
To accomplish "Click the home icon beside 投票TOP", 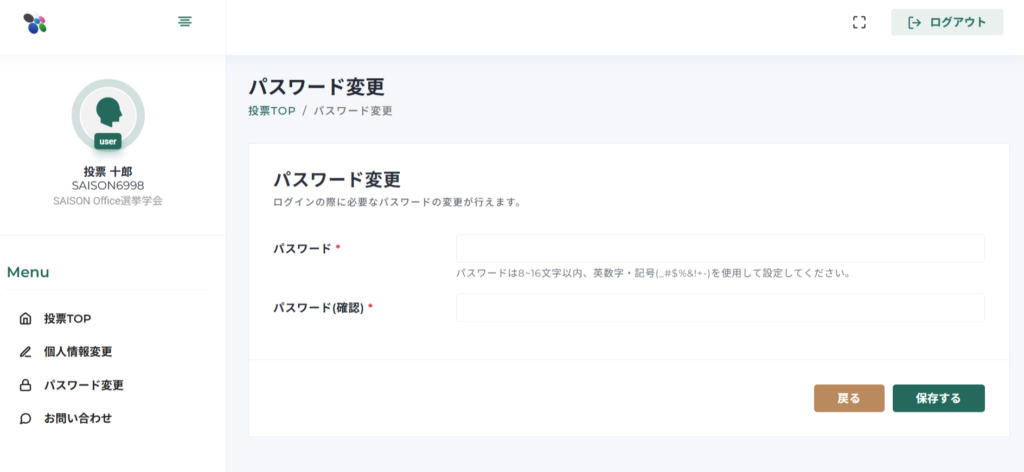I will click(25, 319).
